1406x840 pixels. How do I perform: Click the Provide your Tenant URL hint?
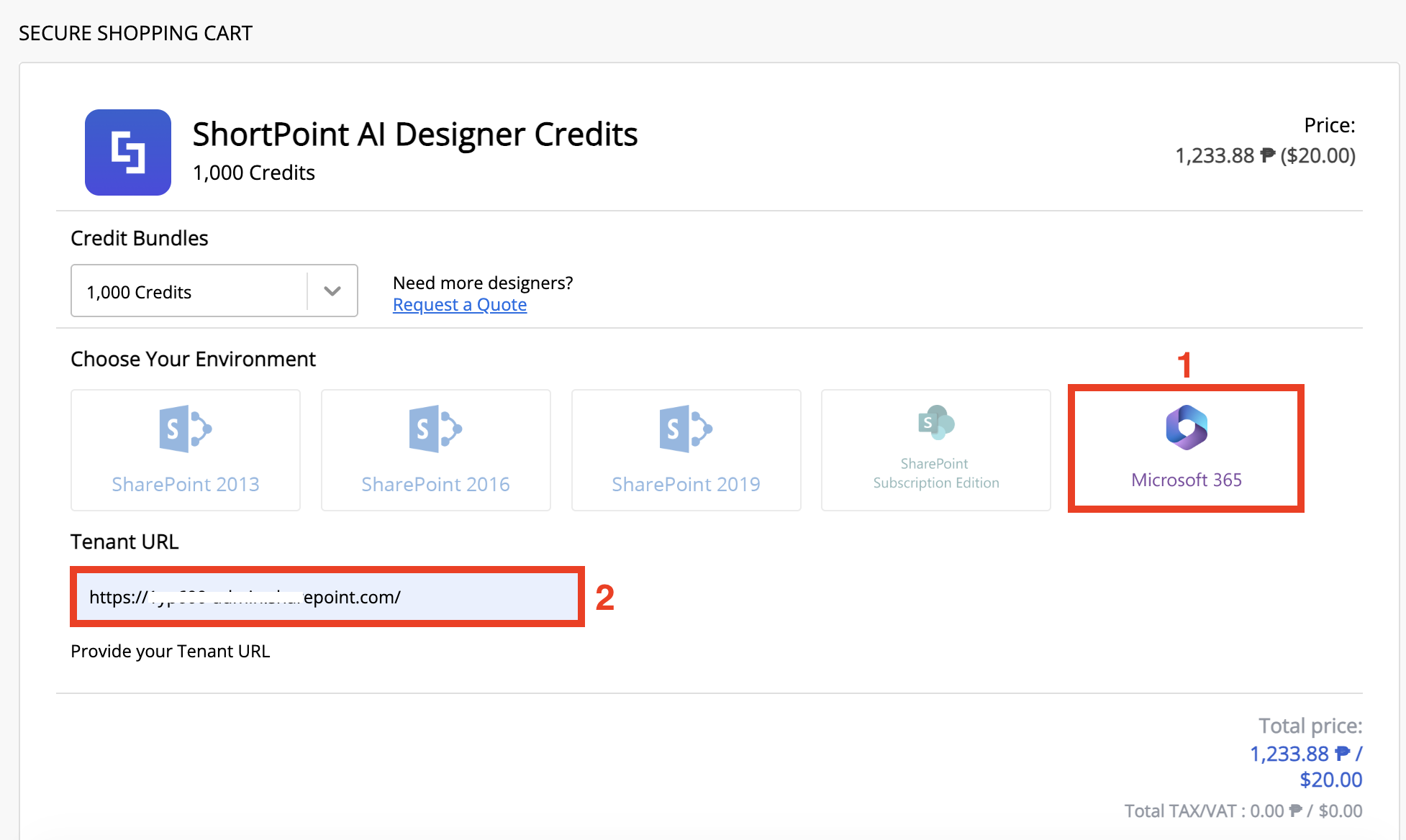pyautogui.click(x=171, y=652)
